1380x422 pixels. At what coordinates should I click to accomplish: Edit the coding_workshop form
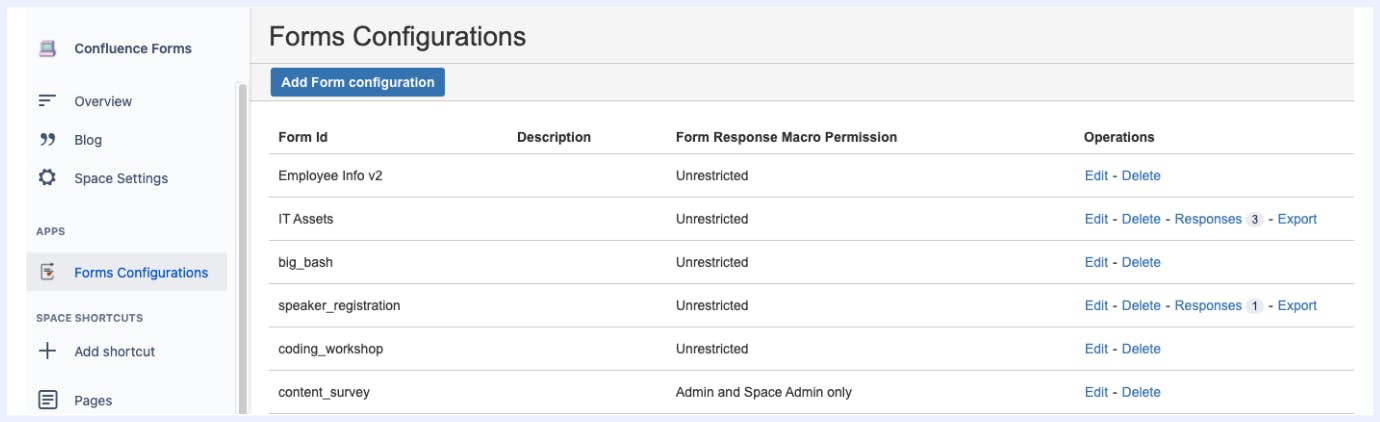[x=1096, y=349]
